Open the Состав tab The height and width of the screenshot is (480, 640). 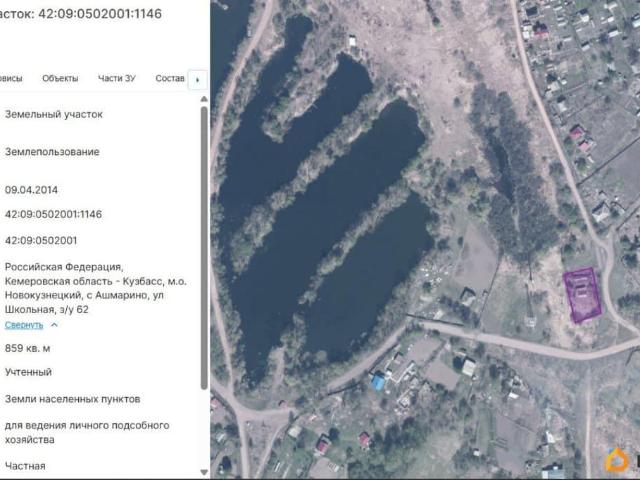click(170, 78)
